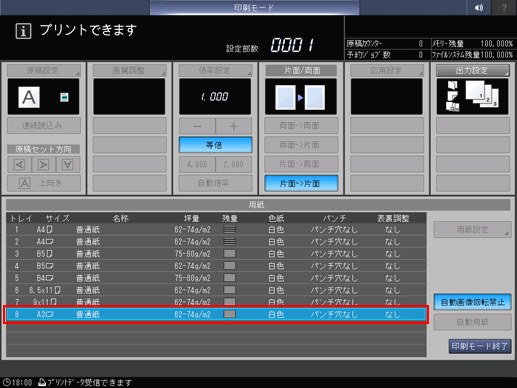Select tray 7 9x11 paper row
This screenshot has height=388, width=517.
click(216, 301)
